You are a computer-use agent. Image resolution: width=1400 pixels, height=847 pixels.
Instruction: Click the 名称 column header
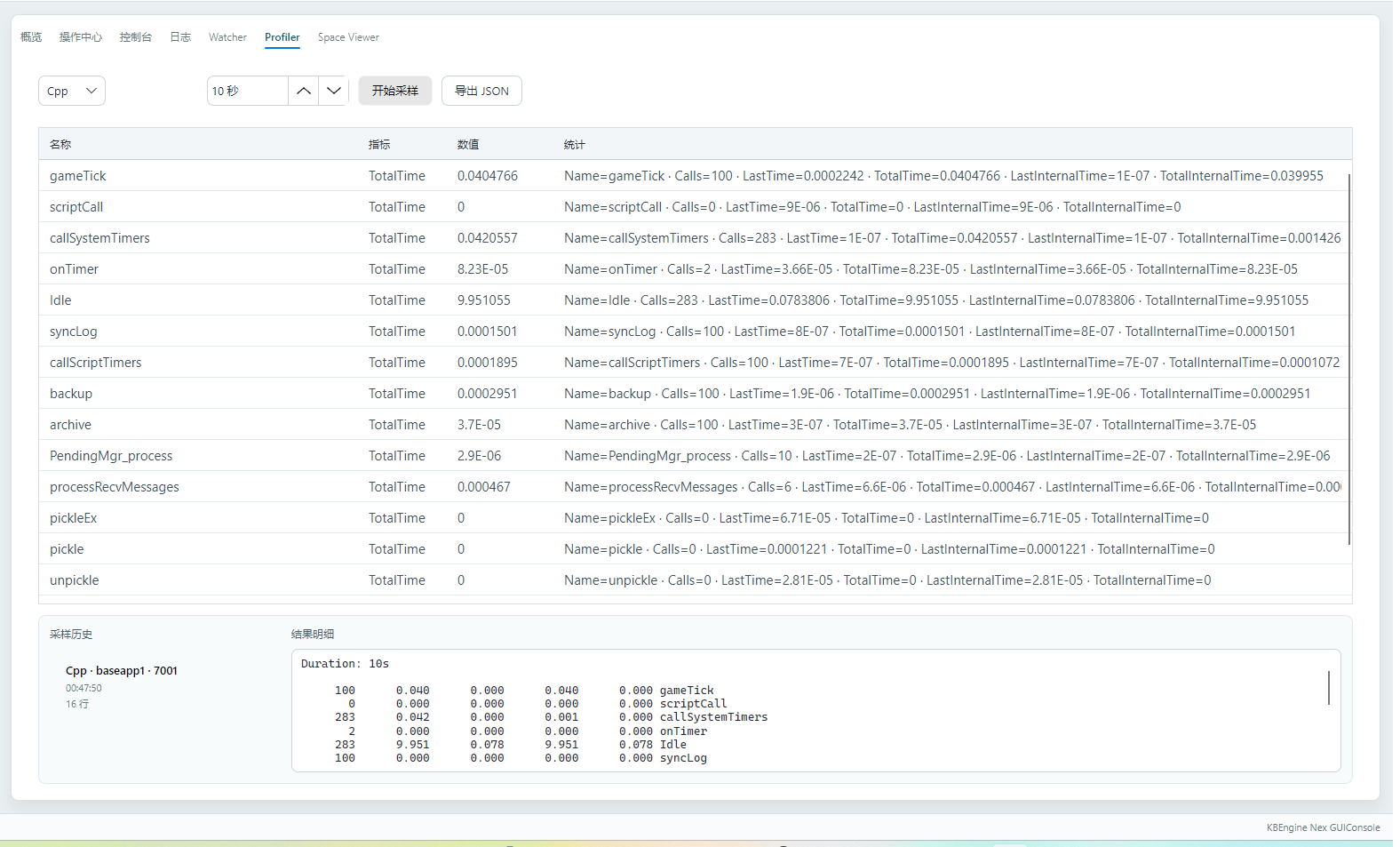point(60,144)
